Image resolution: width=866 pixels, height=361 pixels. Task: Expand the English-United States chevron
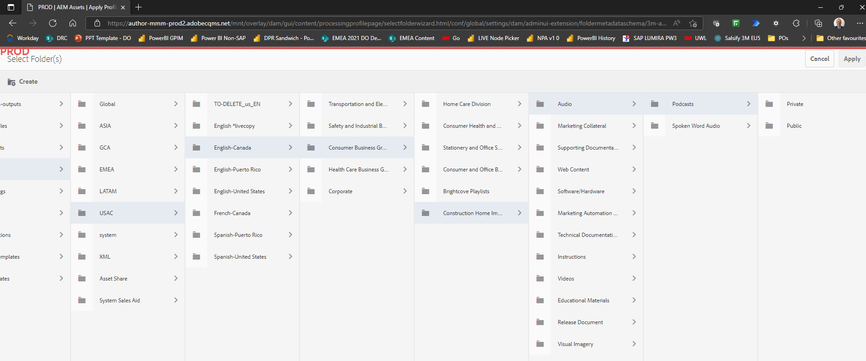(x=290, y=191)
